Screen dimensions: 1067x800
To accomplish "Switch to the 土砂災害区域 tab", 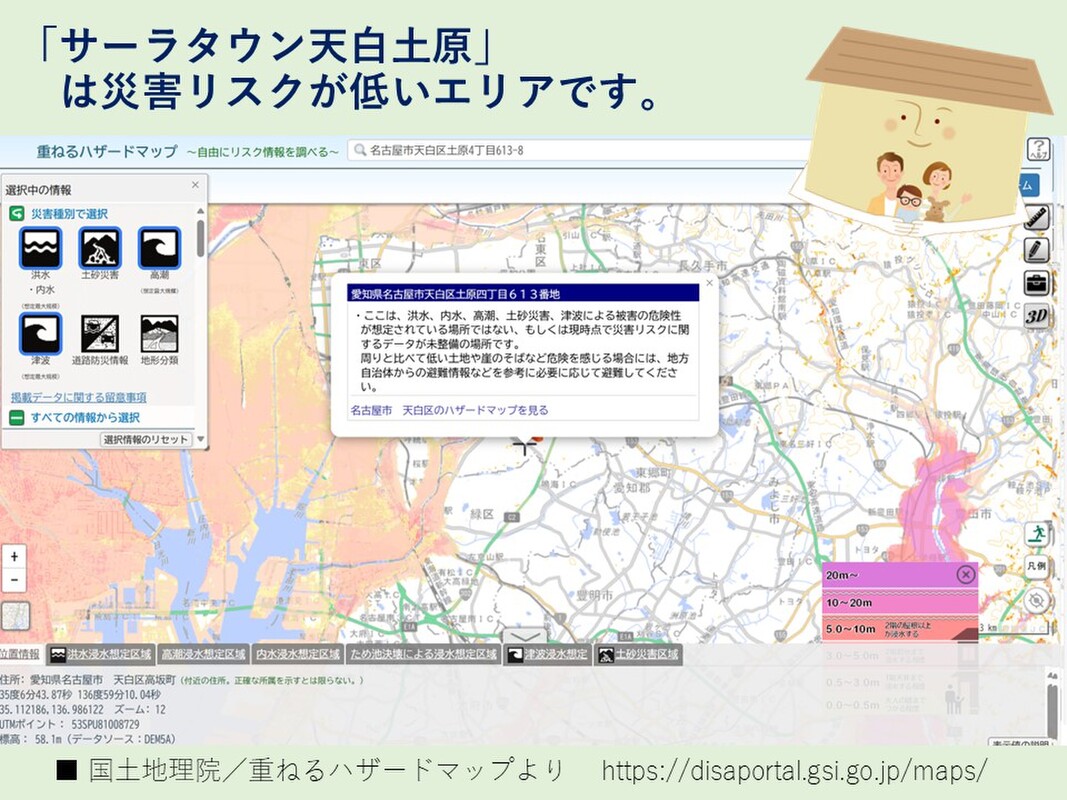I will tap(638, 655).
